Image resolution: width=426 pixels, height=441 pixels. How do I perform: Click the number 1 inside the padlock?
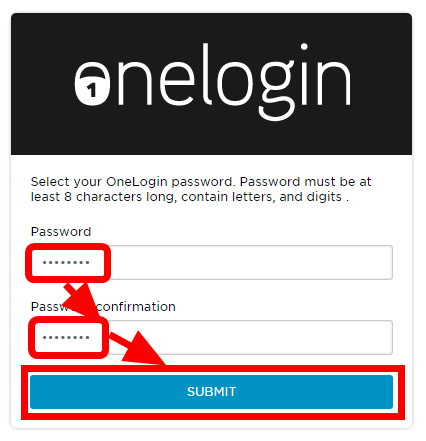[91, 90]
